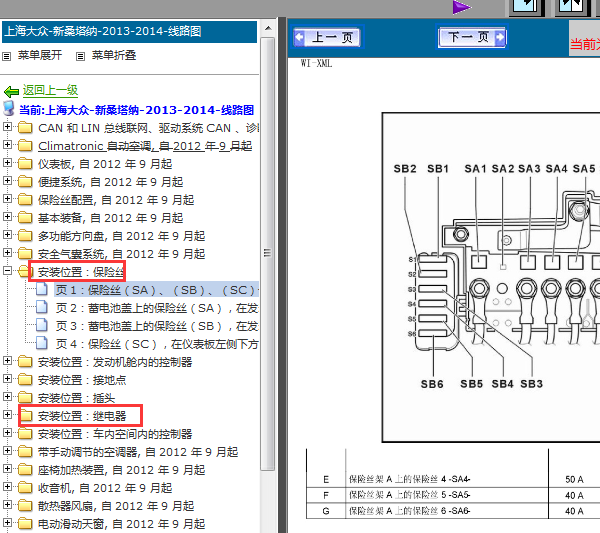
Task: Click the folder icon beside 安装位置：继电器
Action: [x=25, y=416]
